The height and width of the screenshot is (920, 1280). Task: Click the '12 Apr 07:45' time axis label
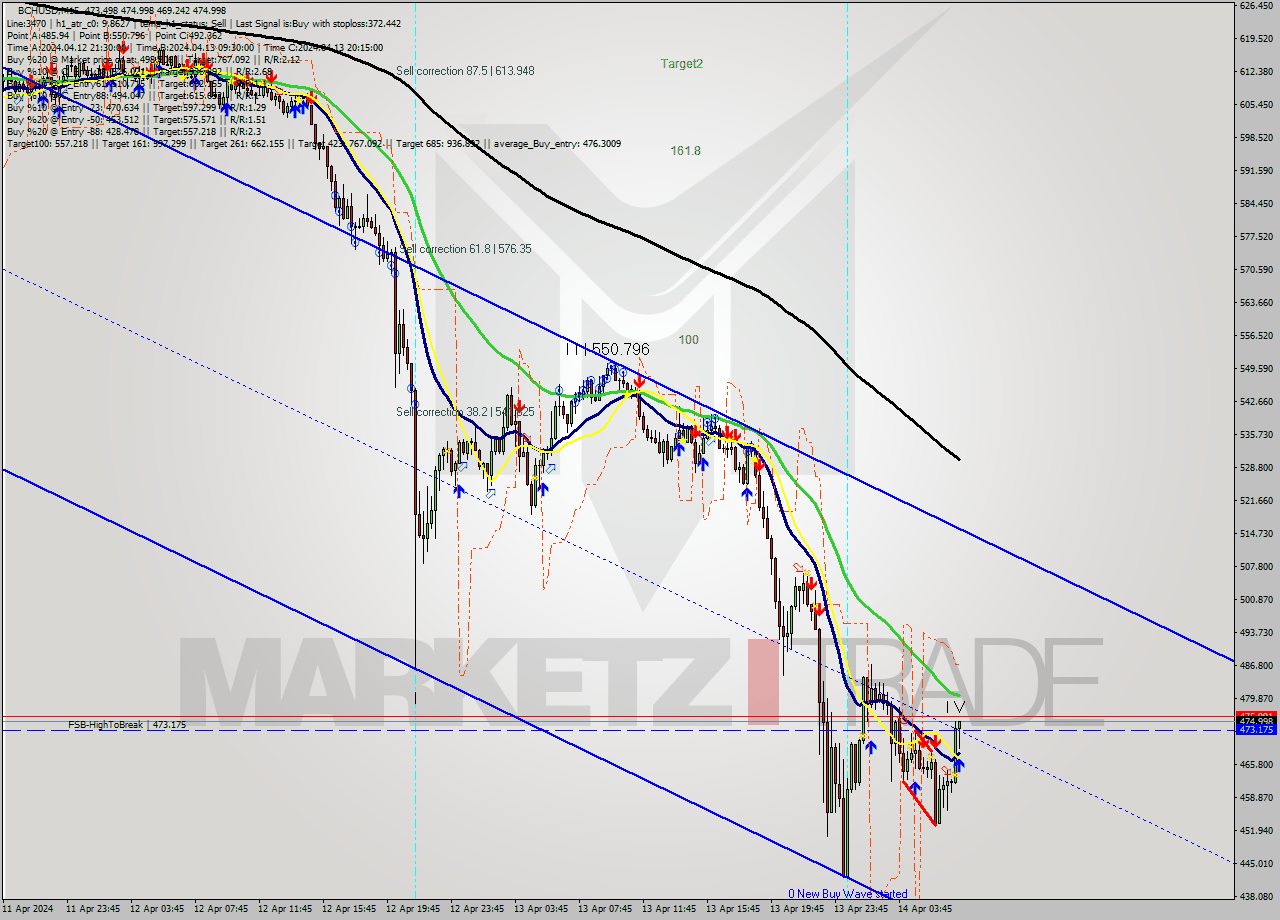pos(223,910)
